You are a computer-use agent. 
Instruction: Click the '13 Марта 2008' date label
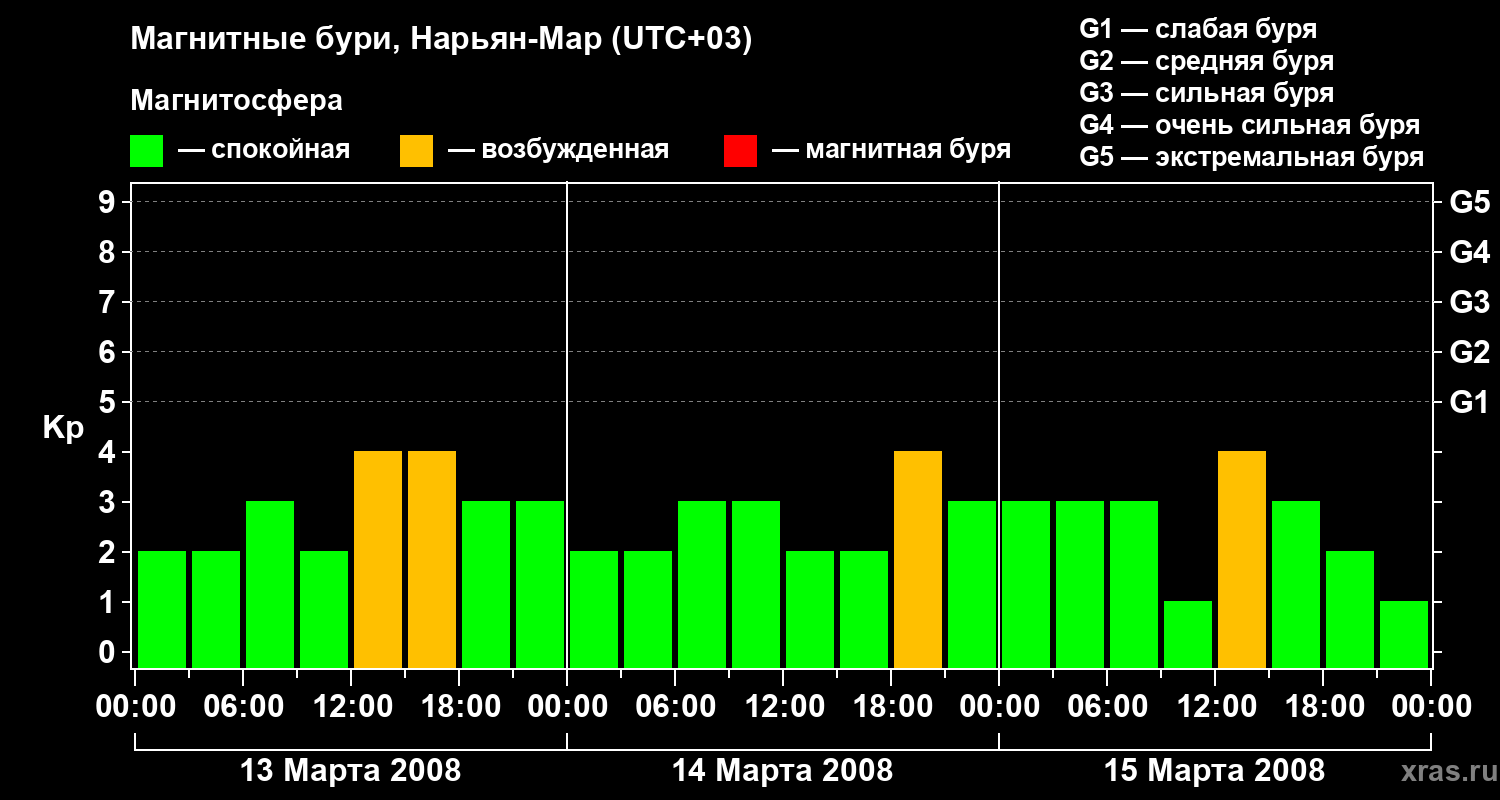351,771
